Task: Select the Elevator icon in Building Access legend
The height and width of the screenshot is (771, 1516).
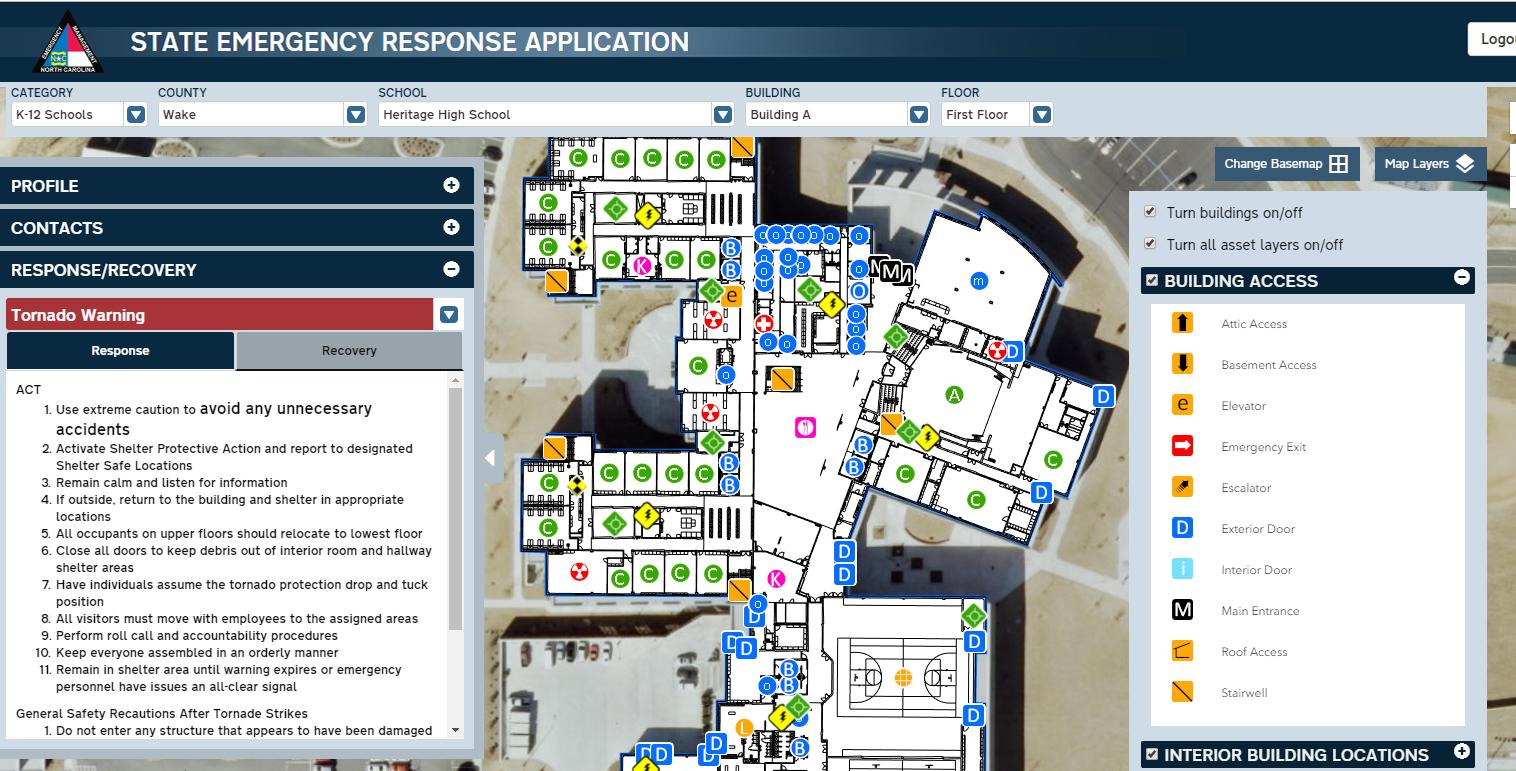Action: (1182, 405)
